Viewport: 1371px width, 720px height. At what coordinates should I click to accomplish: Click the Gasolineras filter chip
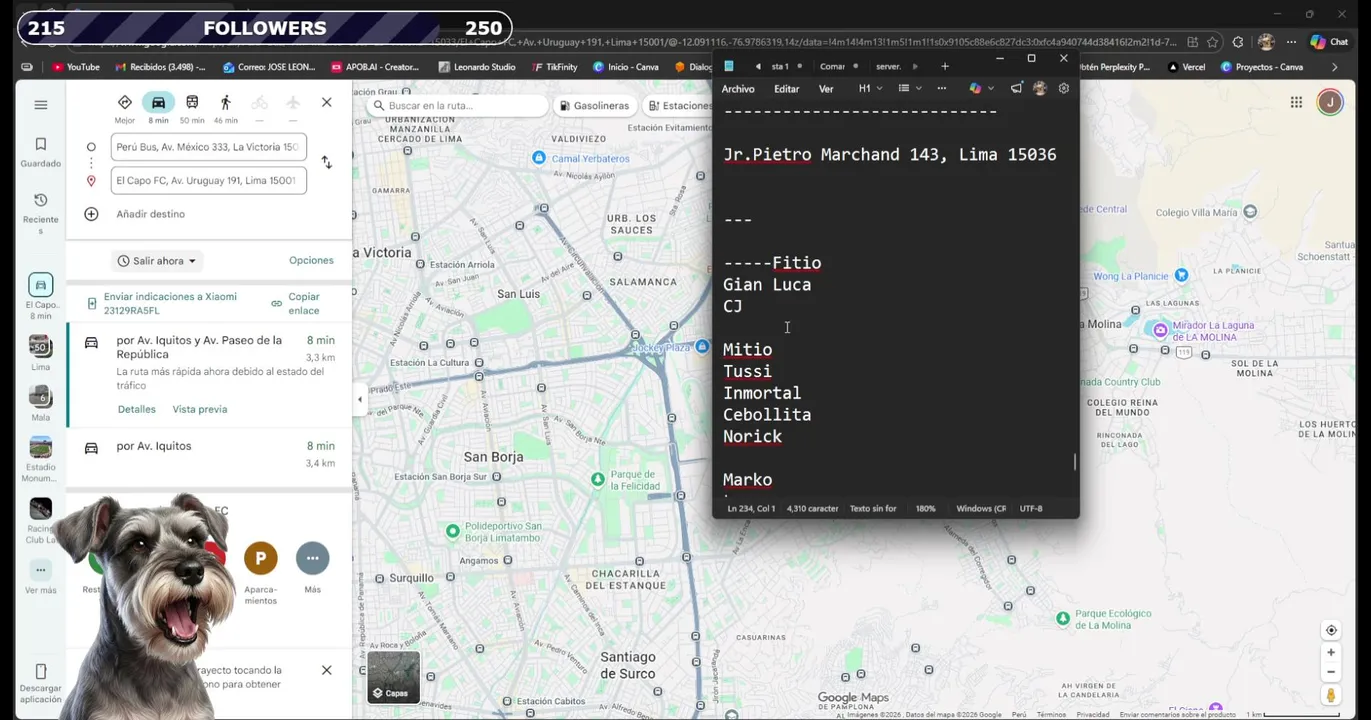click(594, 106)
